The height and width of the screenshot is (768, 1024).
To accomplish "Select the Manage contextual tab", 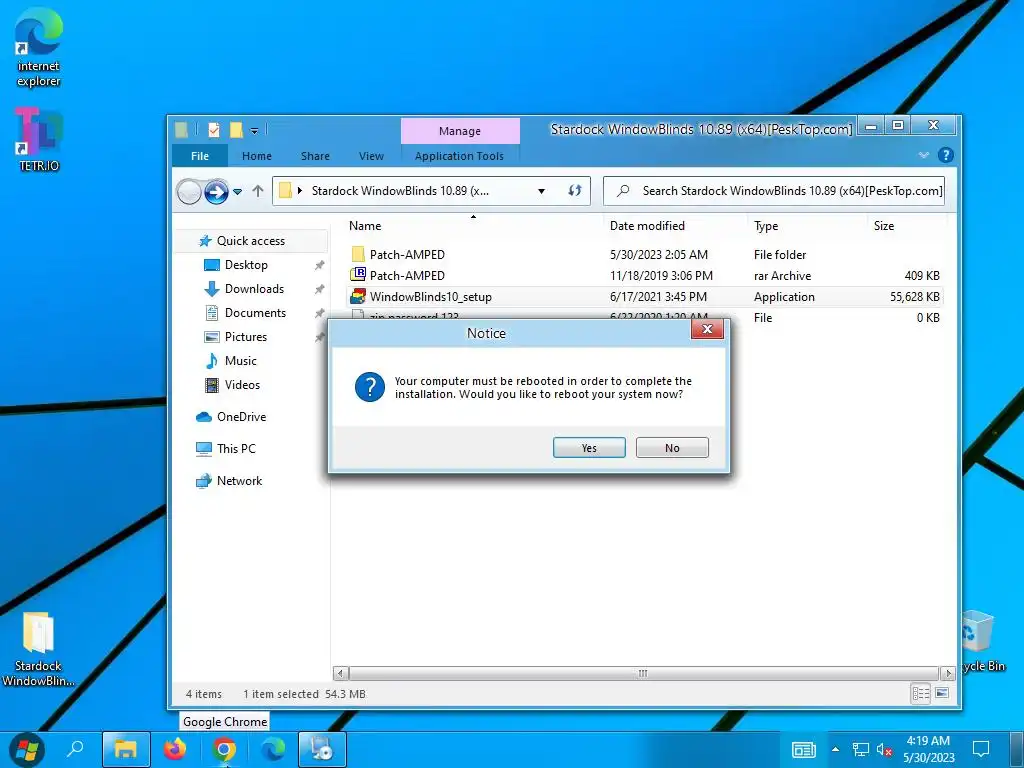I will click(x=460, y=131).
